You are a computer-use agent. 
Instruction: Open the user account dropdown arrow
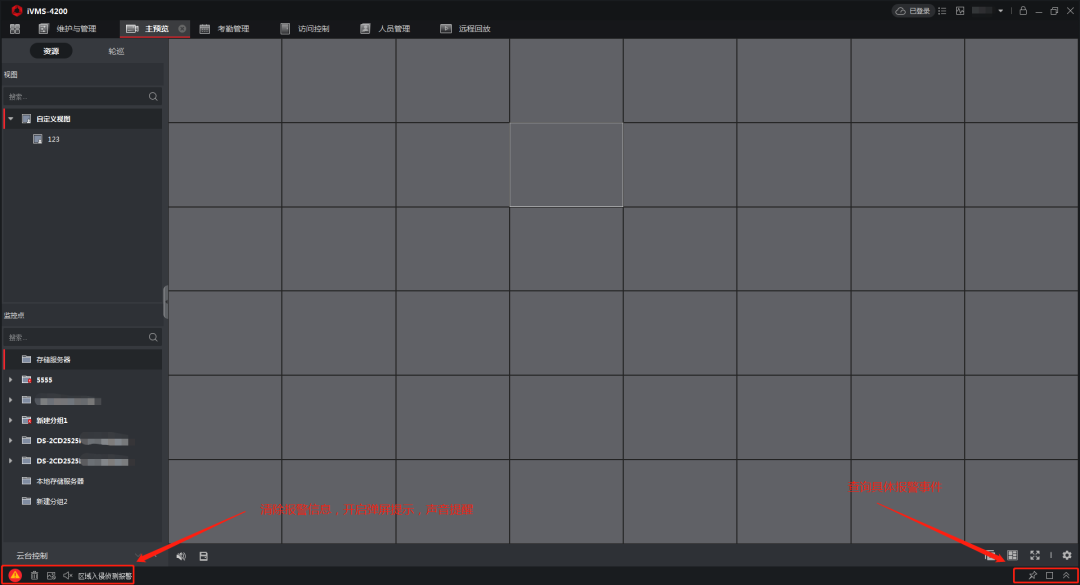tap(1000, 11)
